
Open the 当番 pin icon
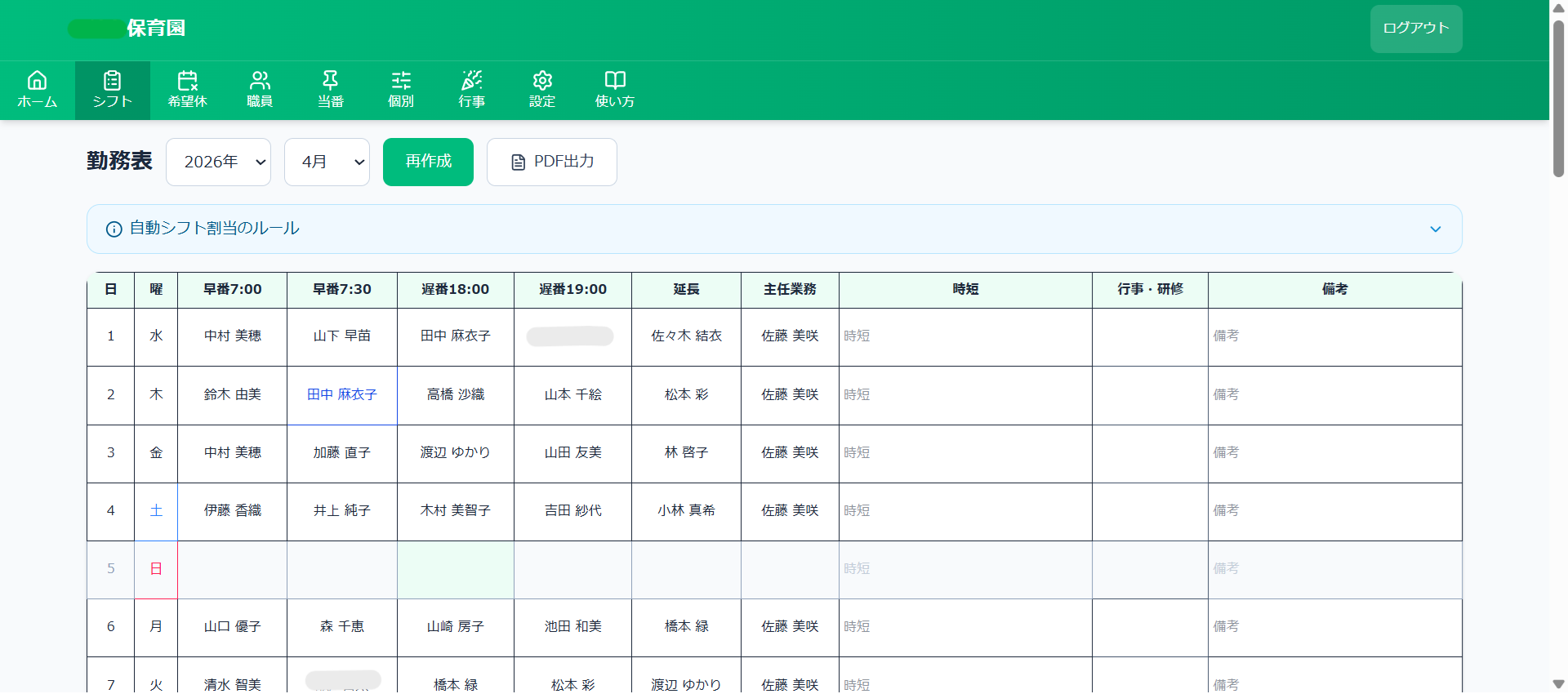330,80
